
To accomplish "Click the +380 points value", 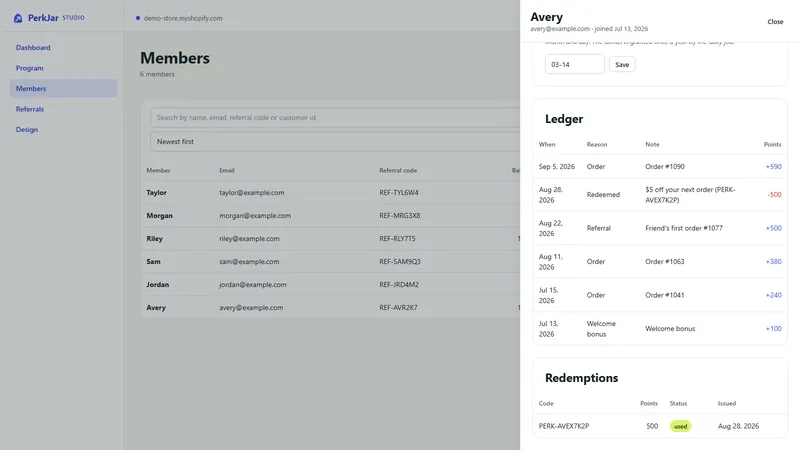I will (773, 261).
